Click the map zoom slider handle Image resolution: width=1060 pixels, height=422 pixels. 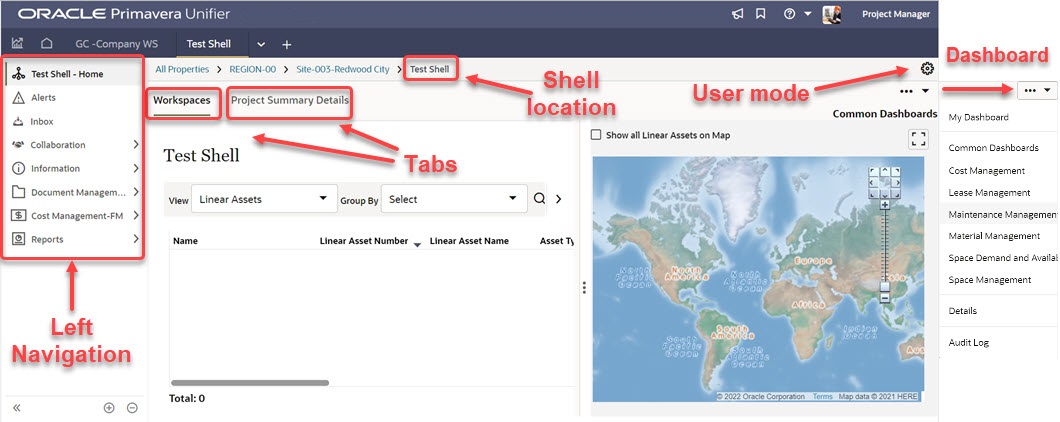885,286
